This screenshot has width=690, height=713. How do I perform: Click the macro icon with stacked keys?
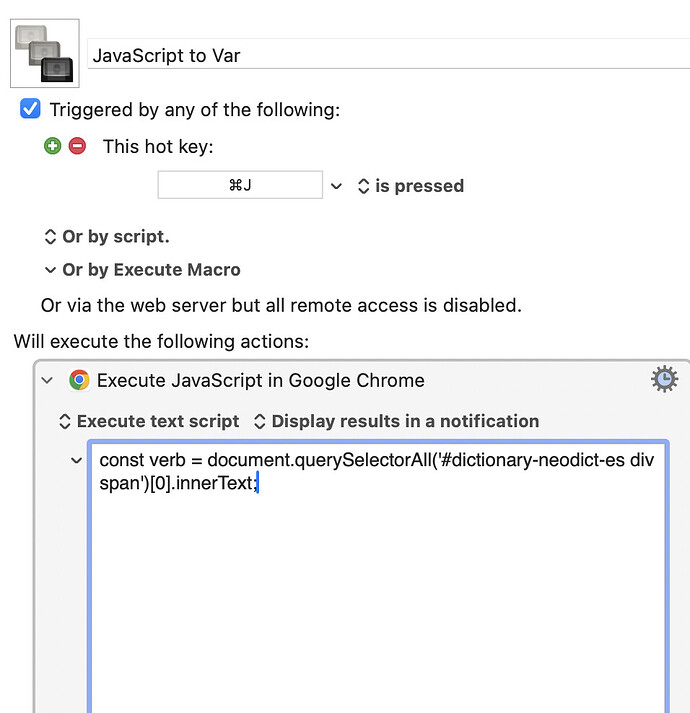coord(45,53)
